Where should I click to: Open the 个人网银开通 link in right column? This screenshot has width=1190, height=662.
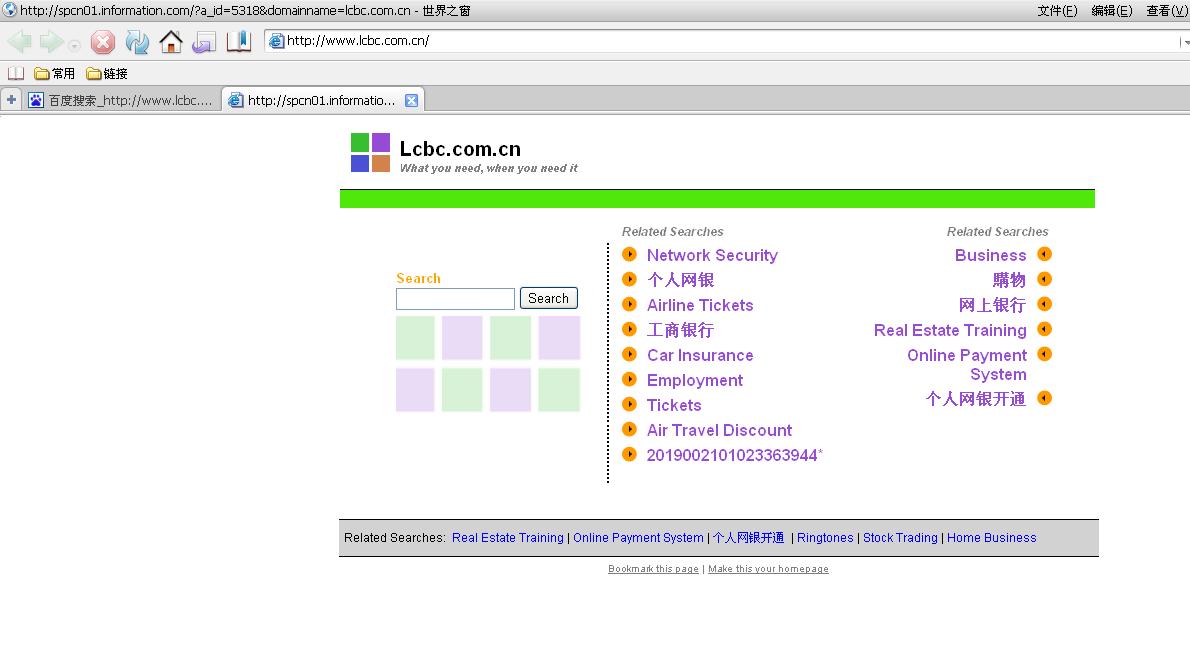[976, 399]
